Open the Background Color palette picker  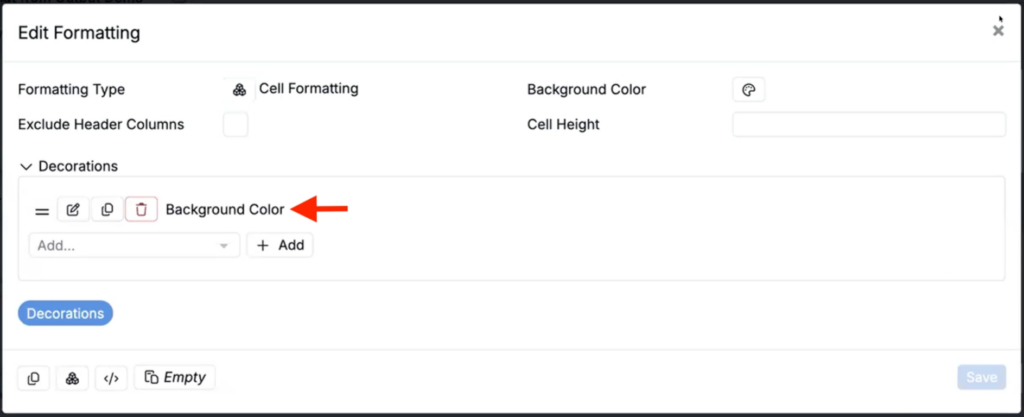[748, 90]
